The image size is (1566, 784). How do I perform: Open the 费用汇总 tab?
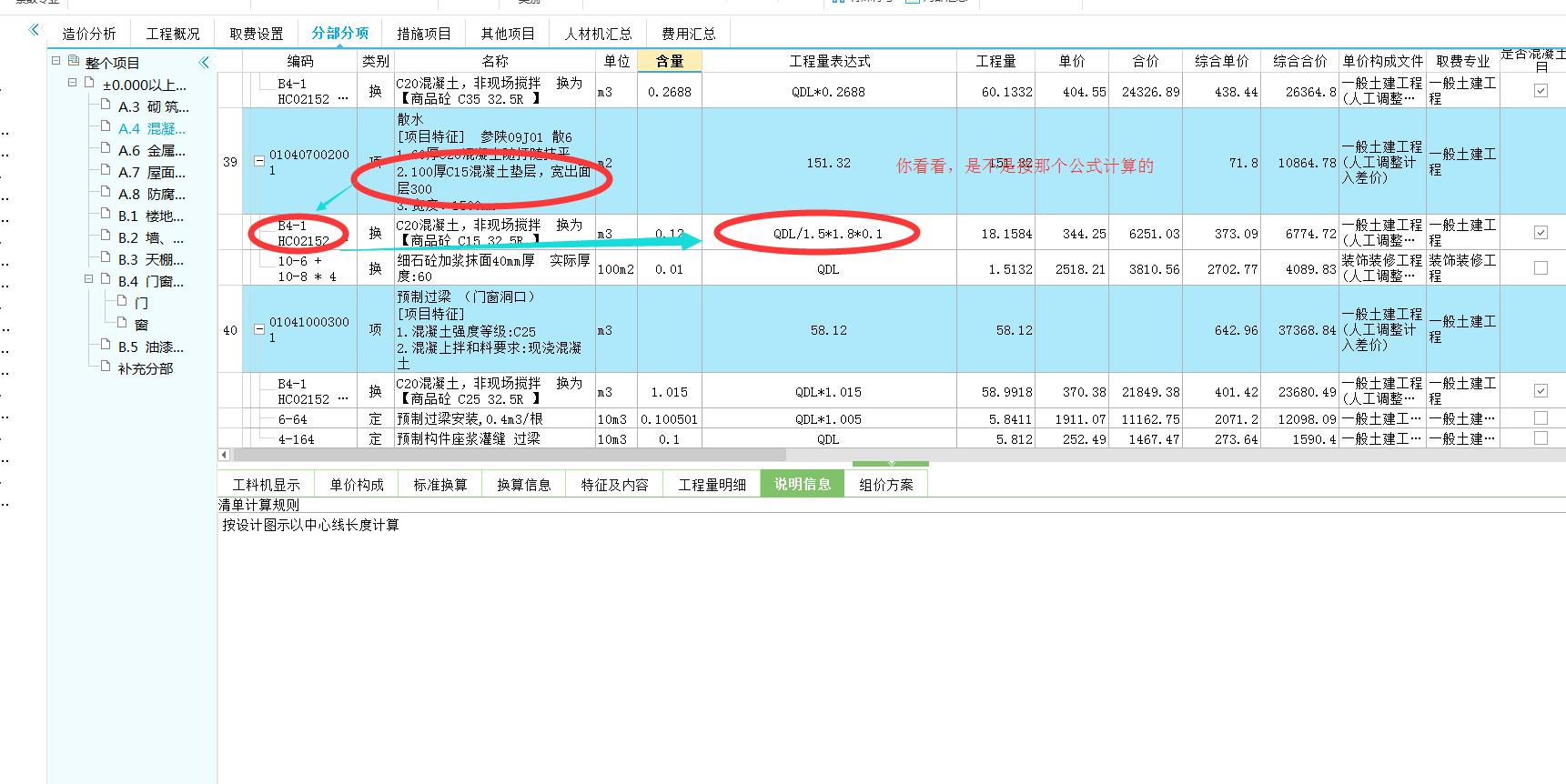coord(688,34)
